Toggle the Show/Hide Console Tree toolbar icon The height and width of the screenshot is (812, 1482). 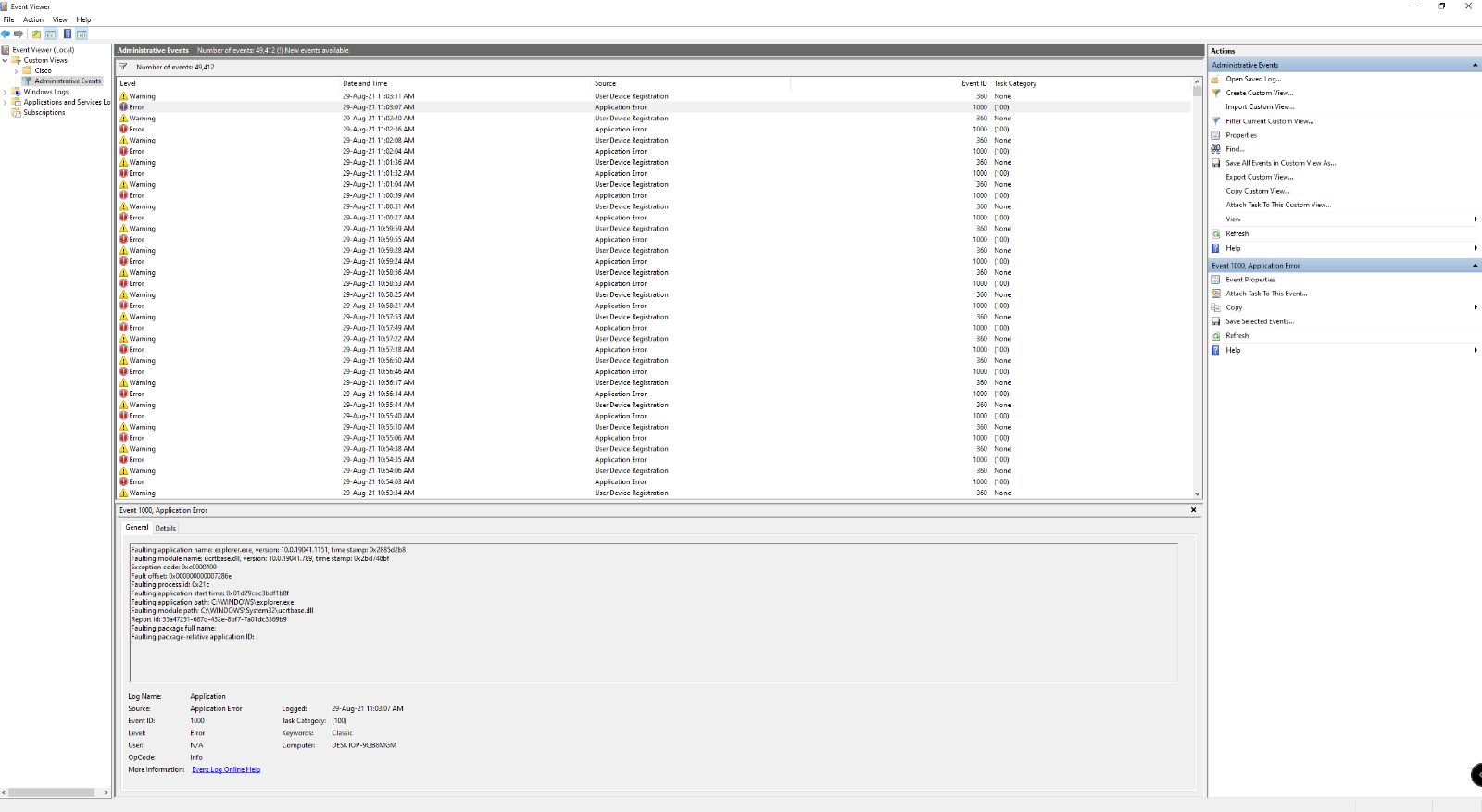point(51,34)
